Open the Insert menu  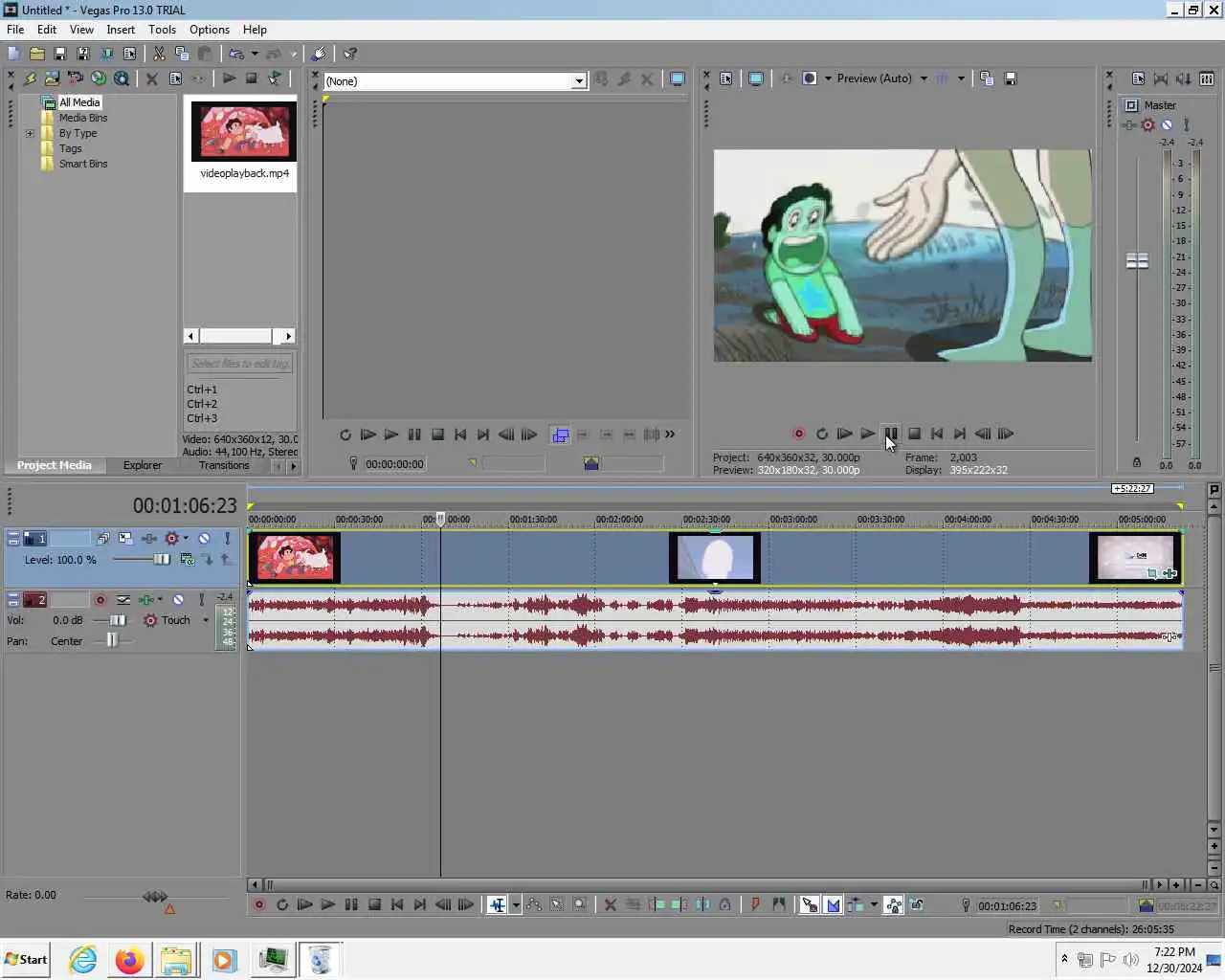pyautogui.click(x=121, y=30)
